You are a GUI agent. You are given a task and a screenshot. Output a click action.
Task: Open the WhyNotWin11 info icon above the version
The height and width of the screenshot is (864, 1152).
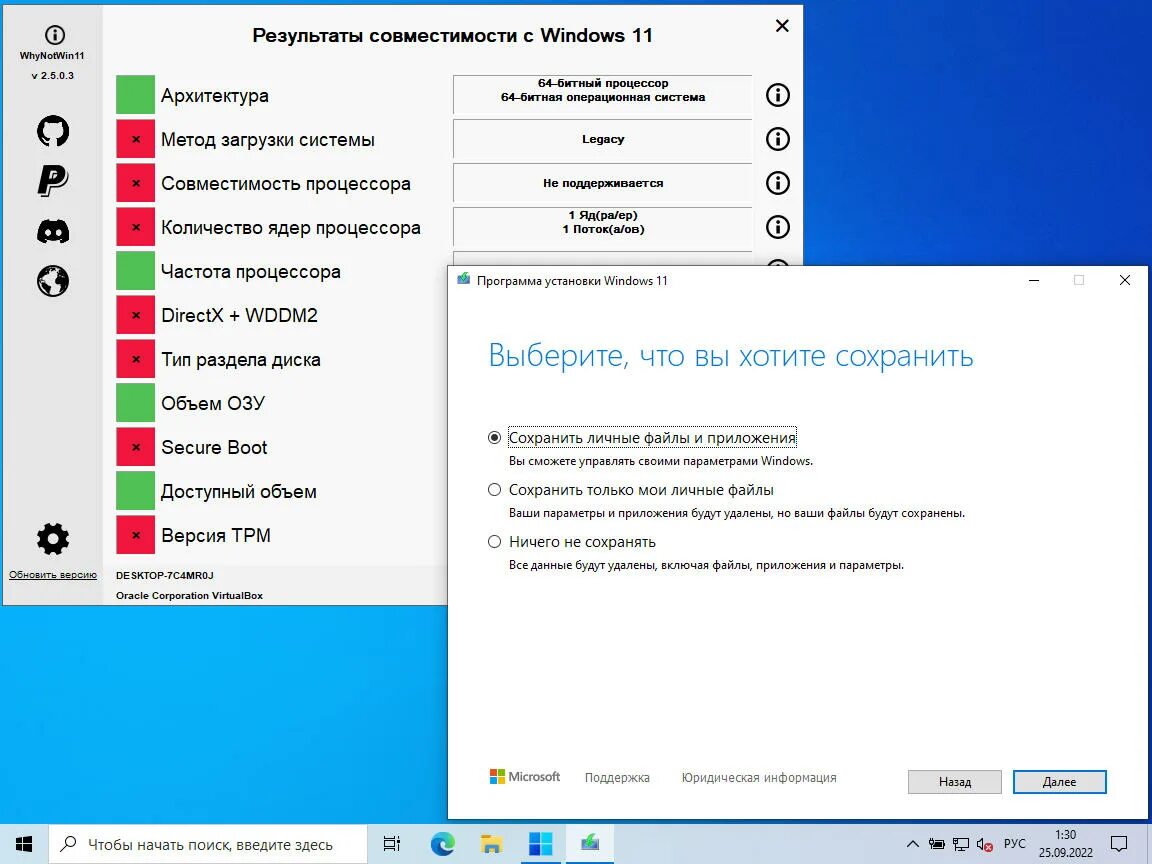click(x=54, y=35)
